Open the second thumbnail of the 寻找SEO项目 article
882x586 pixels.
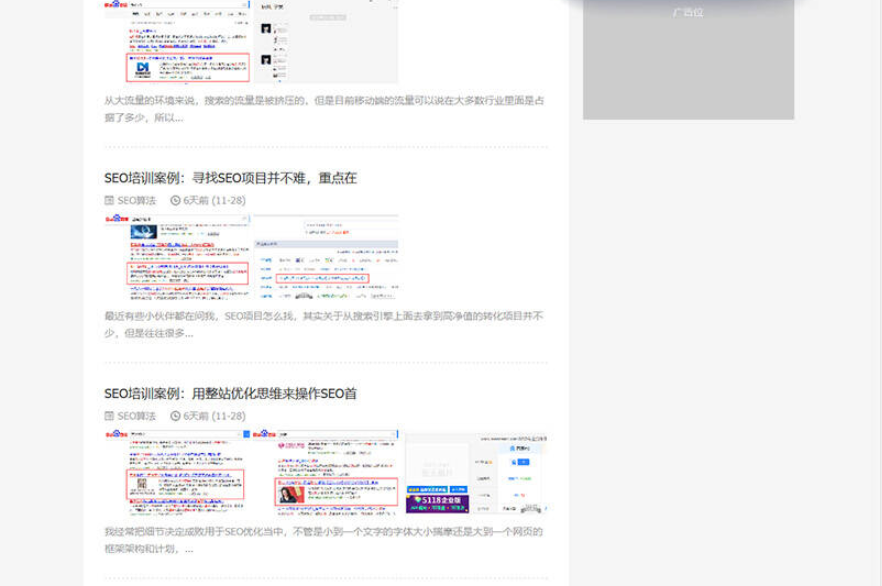point(325,256)
